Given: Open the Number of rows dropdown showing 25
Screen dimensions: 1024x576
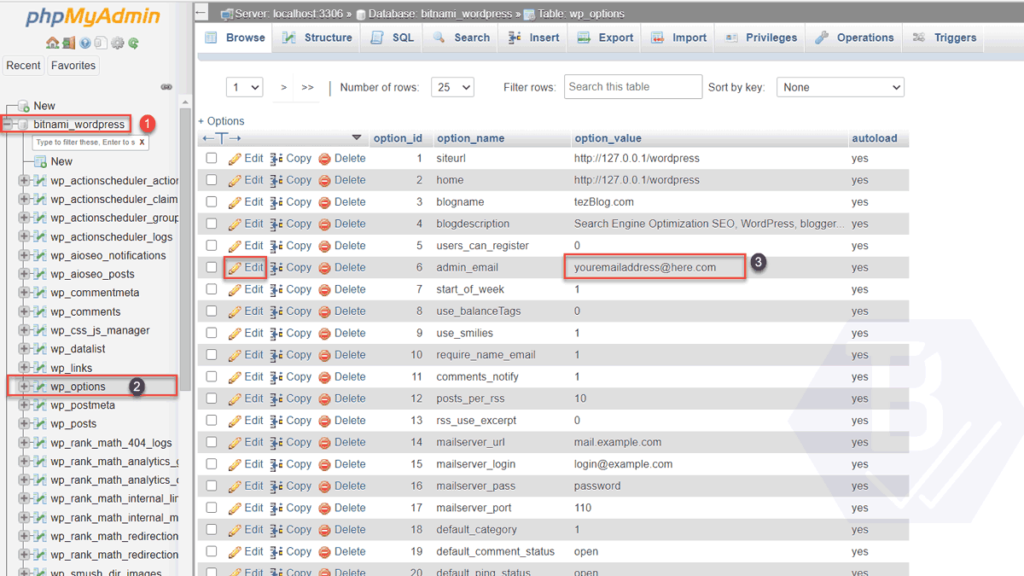Looking at the screenshot, I should tap(452, 87).
